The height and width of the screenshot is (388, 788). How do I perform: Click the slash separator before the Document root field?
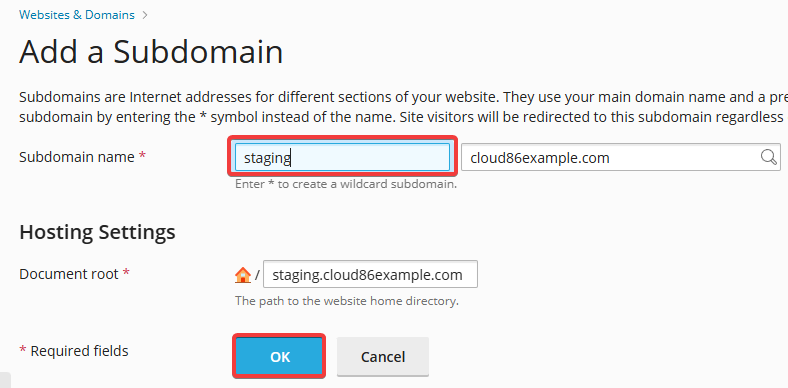(x=257, y=275)
